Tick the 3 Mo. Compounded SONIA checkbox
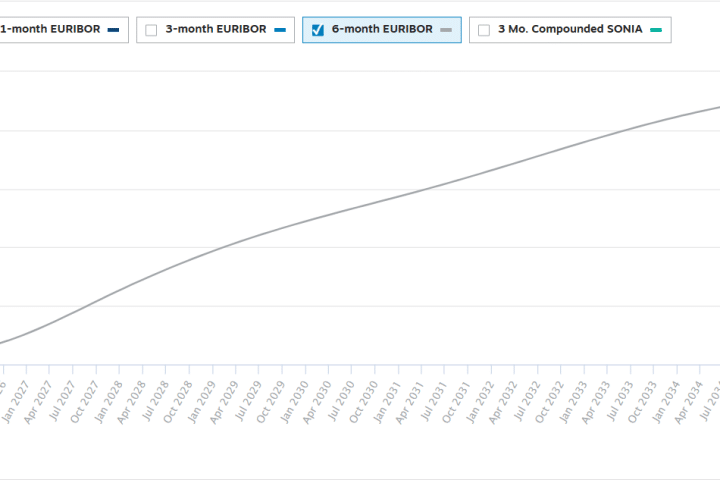This screenshot has width=720, height=480. tap(484, 30)
